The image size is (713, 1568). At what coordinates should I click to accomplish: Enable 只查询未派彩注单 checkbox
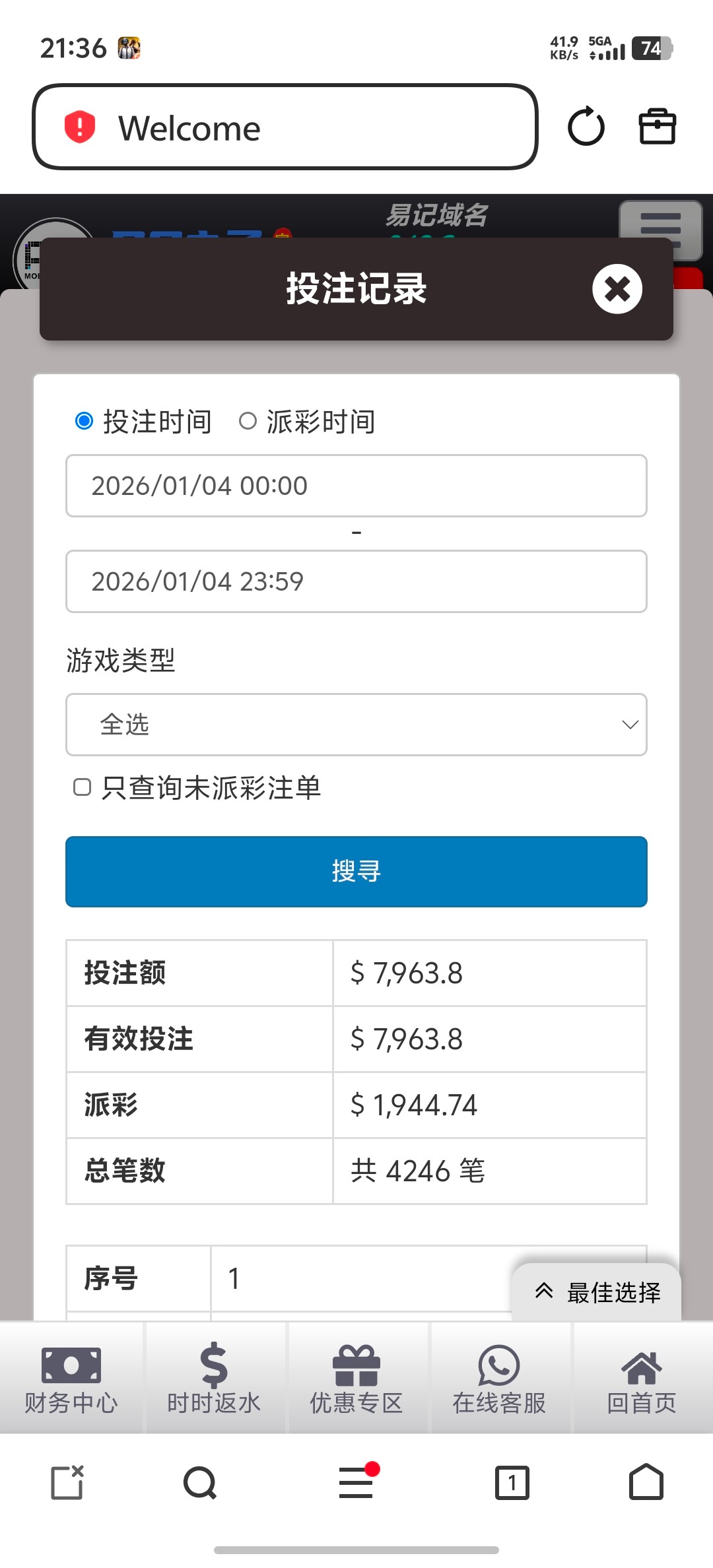83,787
